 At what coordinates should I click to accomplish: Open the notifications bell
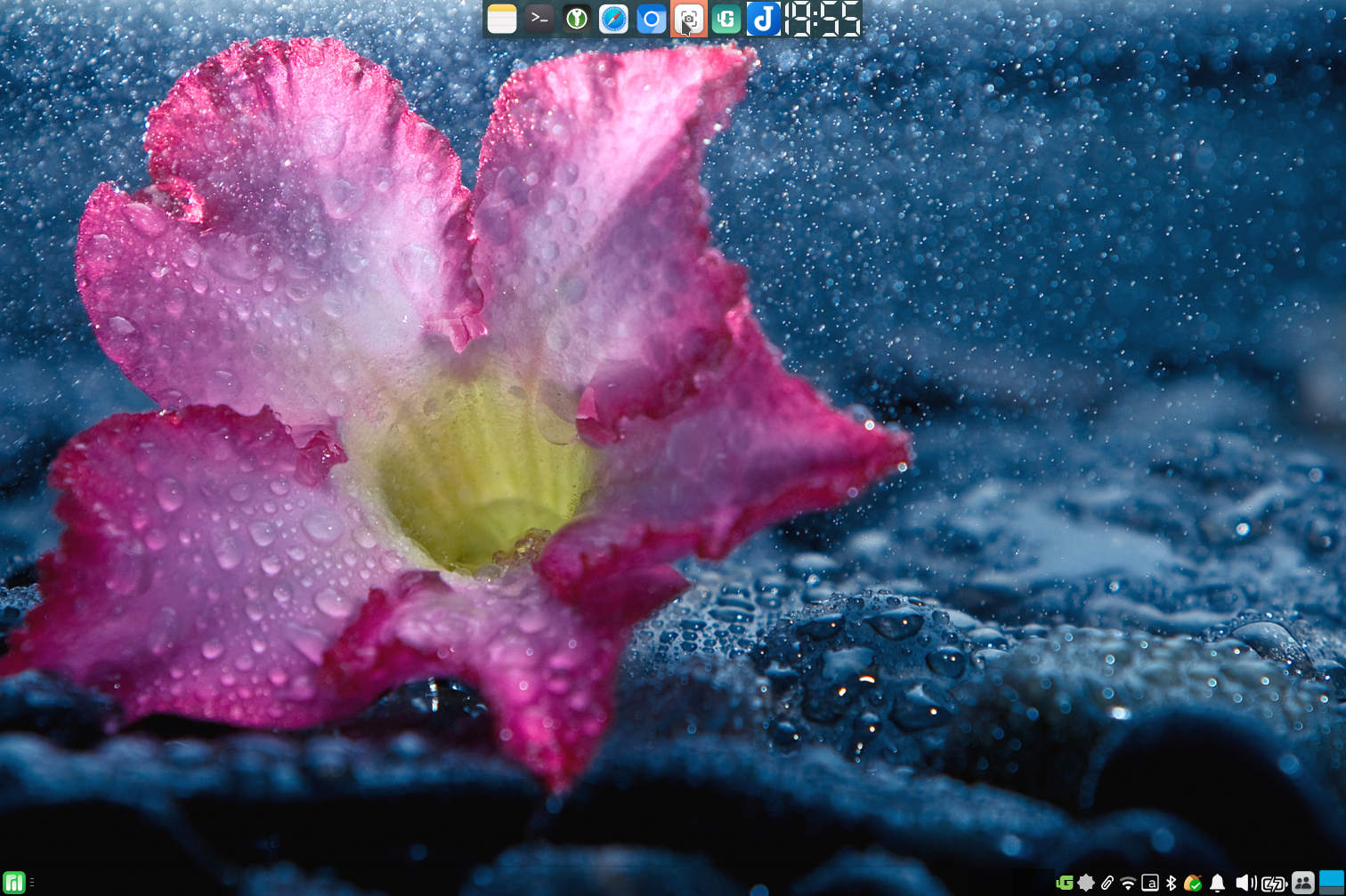1217,883
